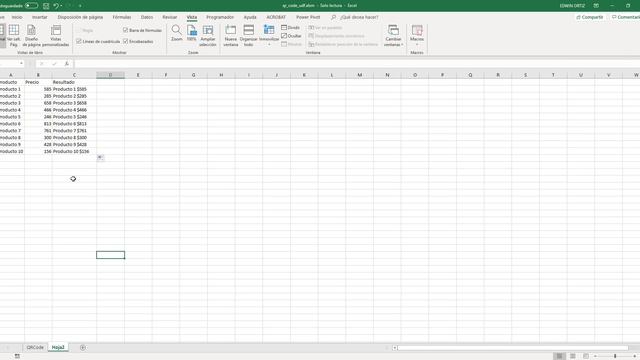Uncheck Encabezados checkbox
Screen dimensions: 640x360
pos(125,41)
